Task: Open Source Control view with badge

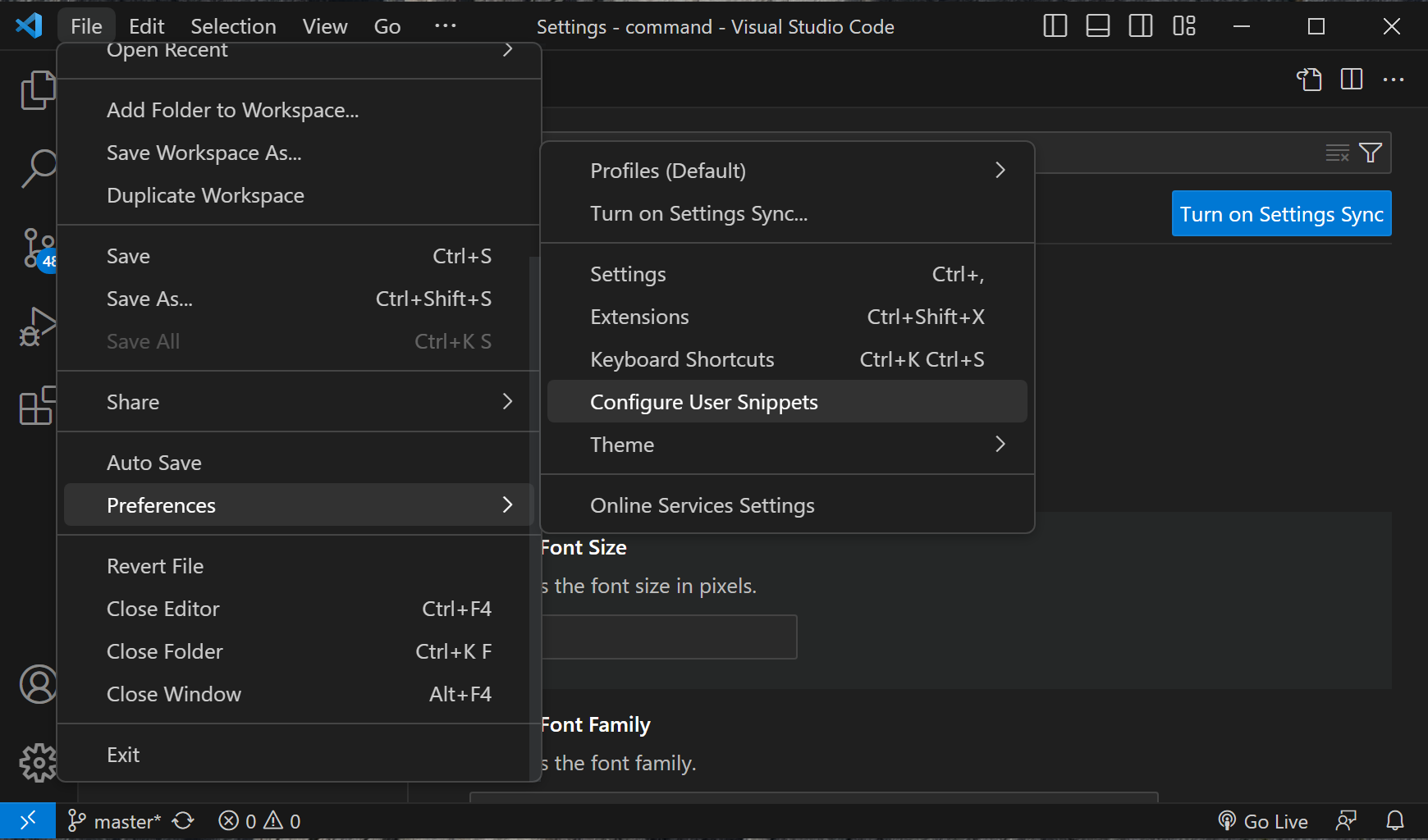Action: click(x=39, y=249)
